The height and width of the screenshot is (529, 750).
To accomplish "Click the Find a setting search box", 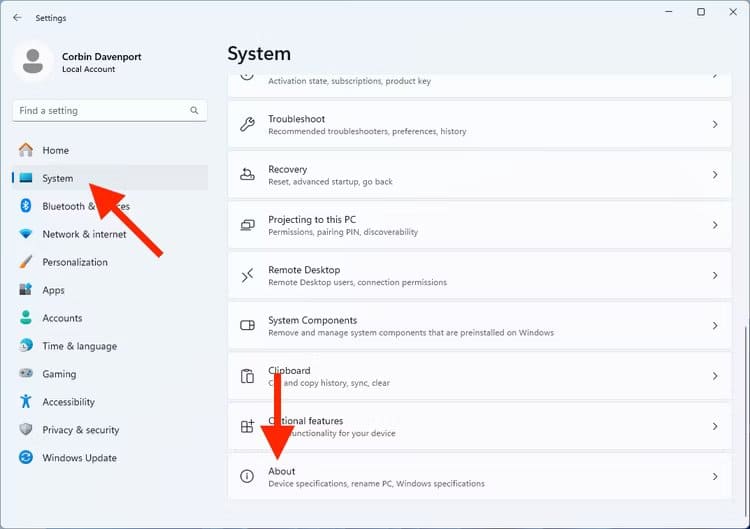I will 100,111.
